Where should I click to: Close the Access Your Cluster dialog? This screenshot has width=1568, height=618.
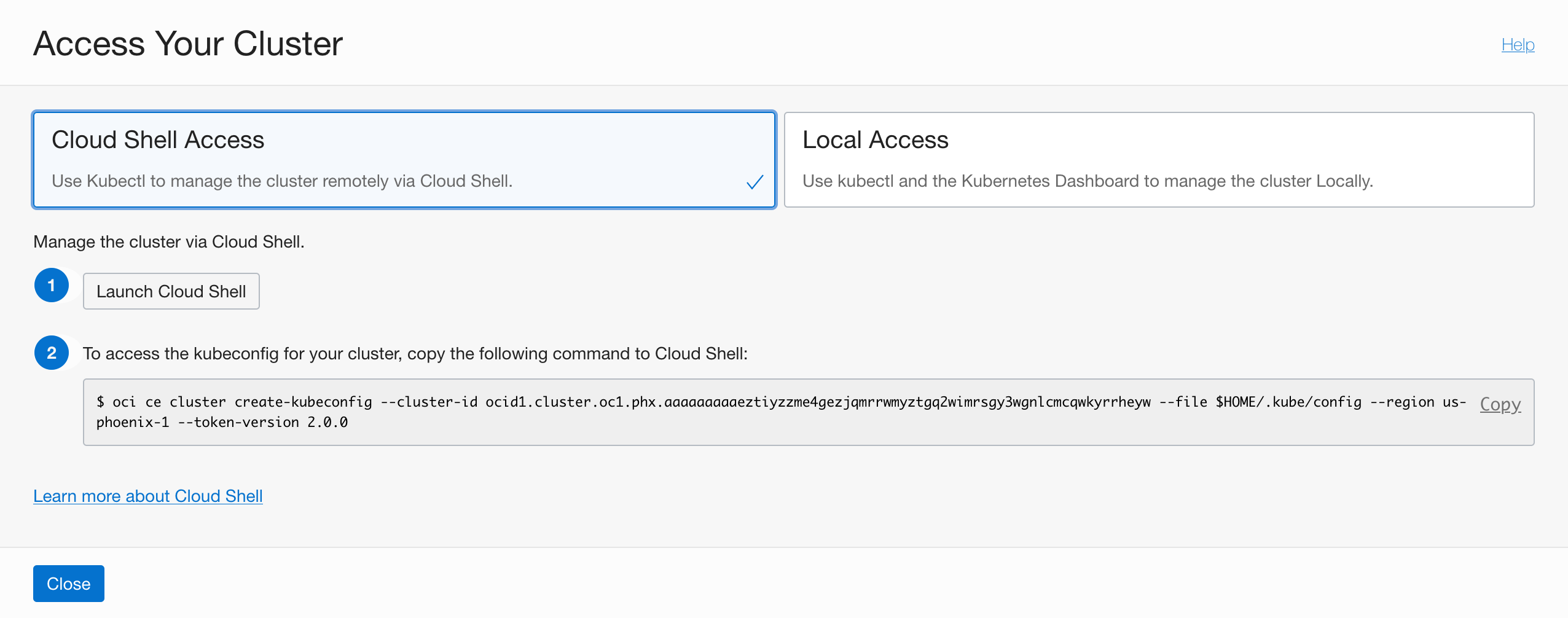68,583
